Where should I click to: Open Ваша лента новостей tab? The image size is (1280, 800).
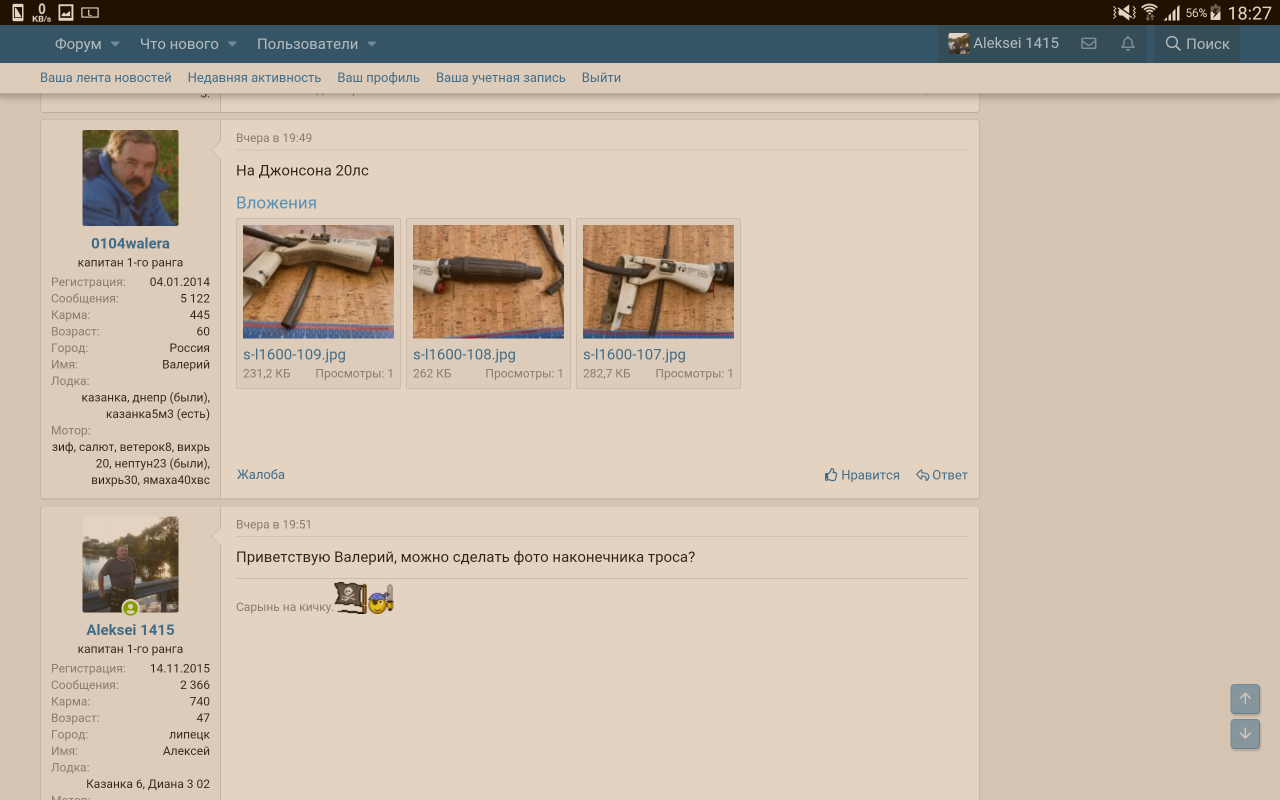[x=106, y=77]
